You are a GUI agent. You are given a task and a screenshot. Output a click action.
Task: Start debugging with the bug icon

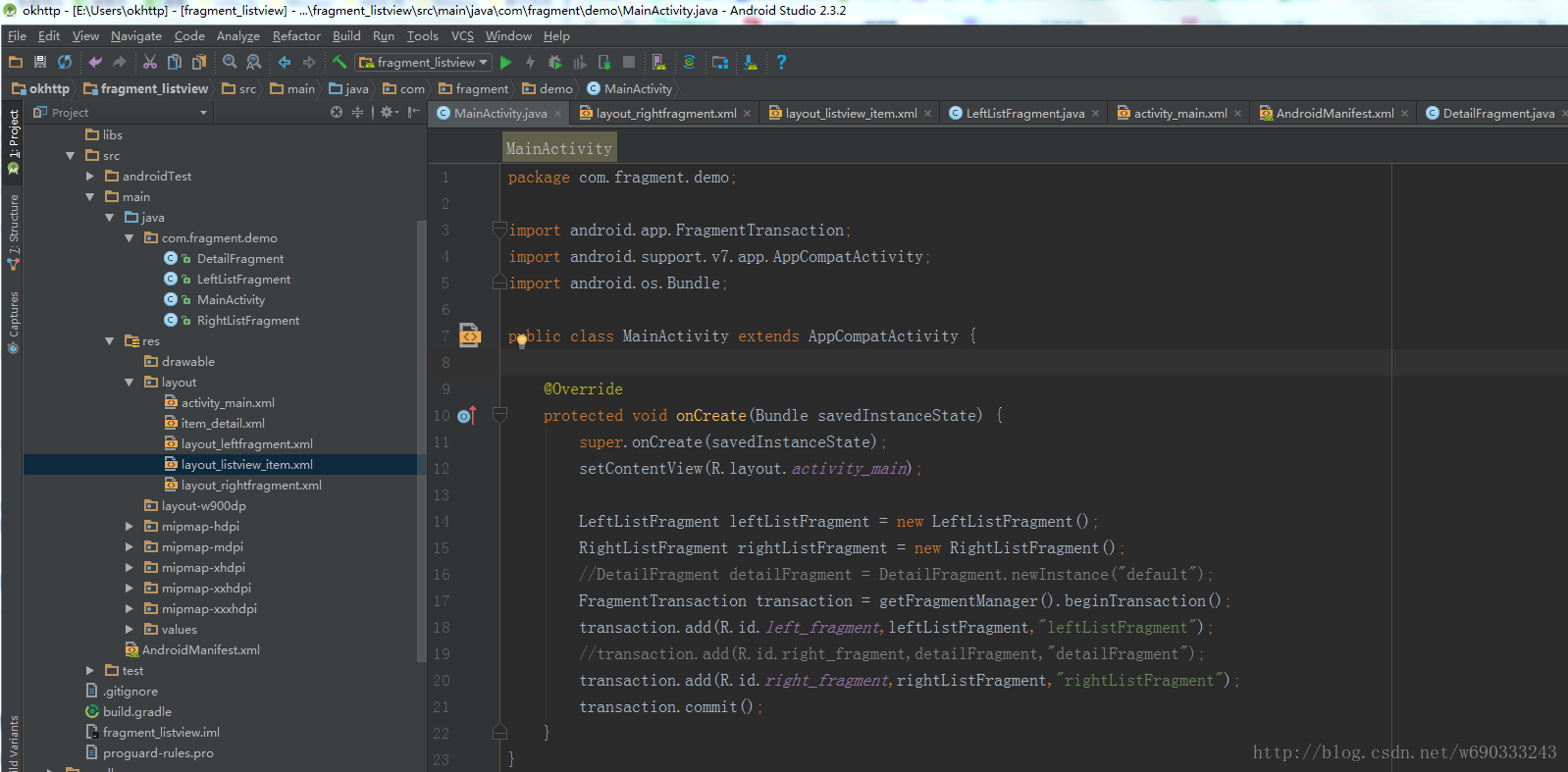[554, 62]
